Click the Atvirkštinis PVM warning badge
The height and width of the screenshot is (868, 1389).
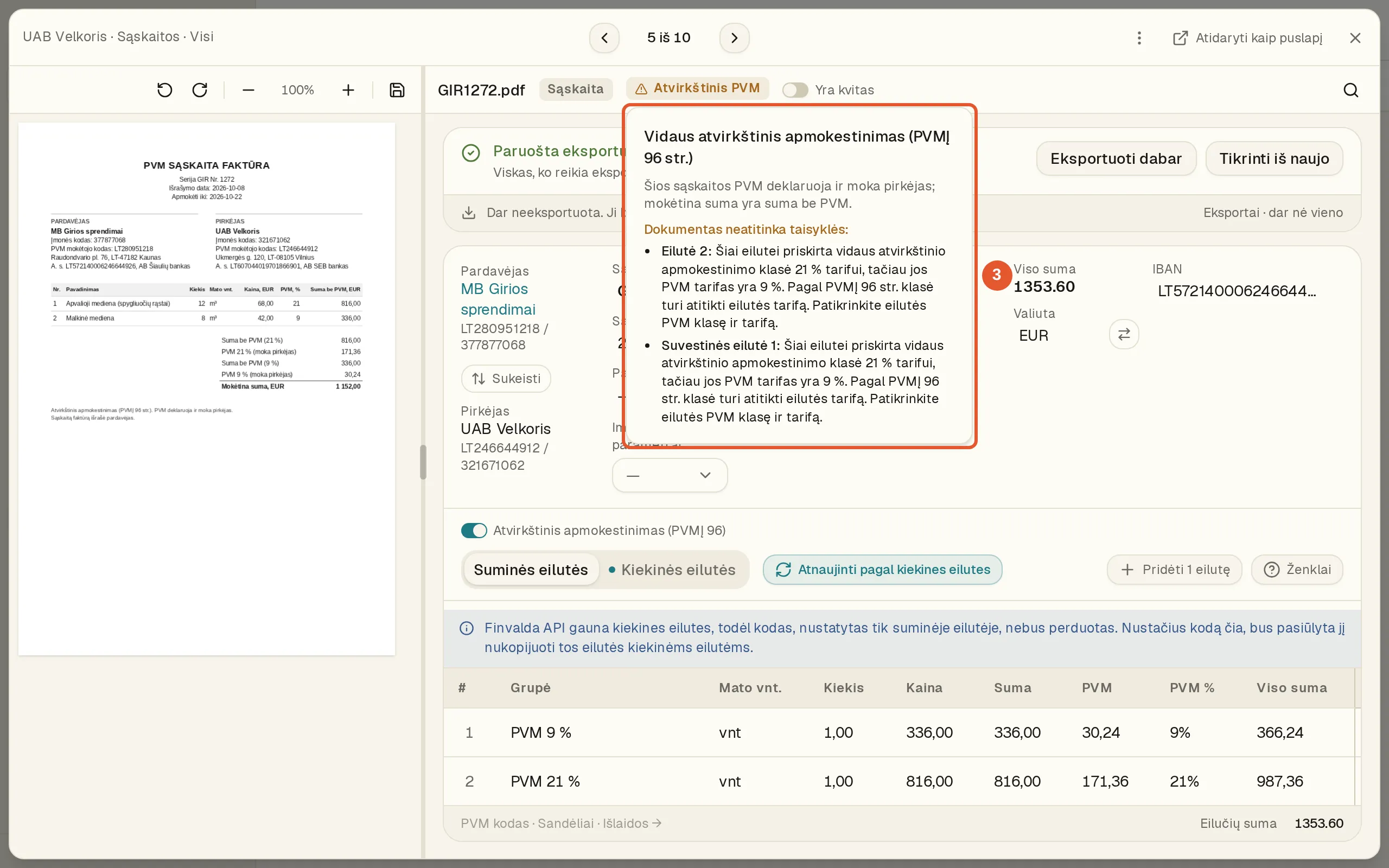coord(697,88)
